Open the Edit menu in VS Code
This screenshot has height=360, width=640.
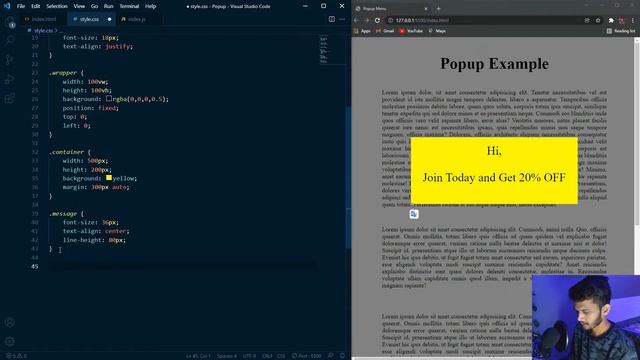[x=36, y=6]
